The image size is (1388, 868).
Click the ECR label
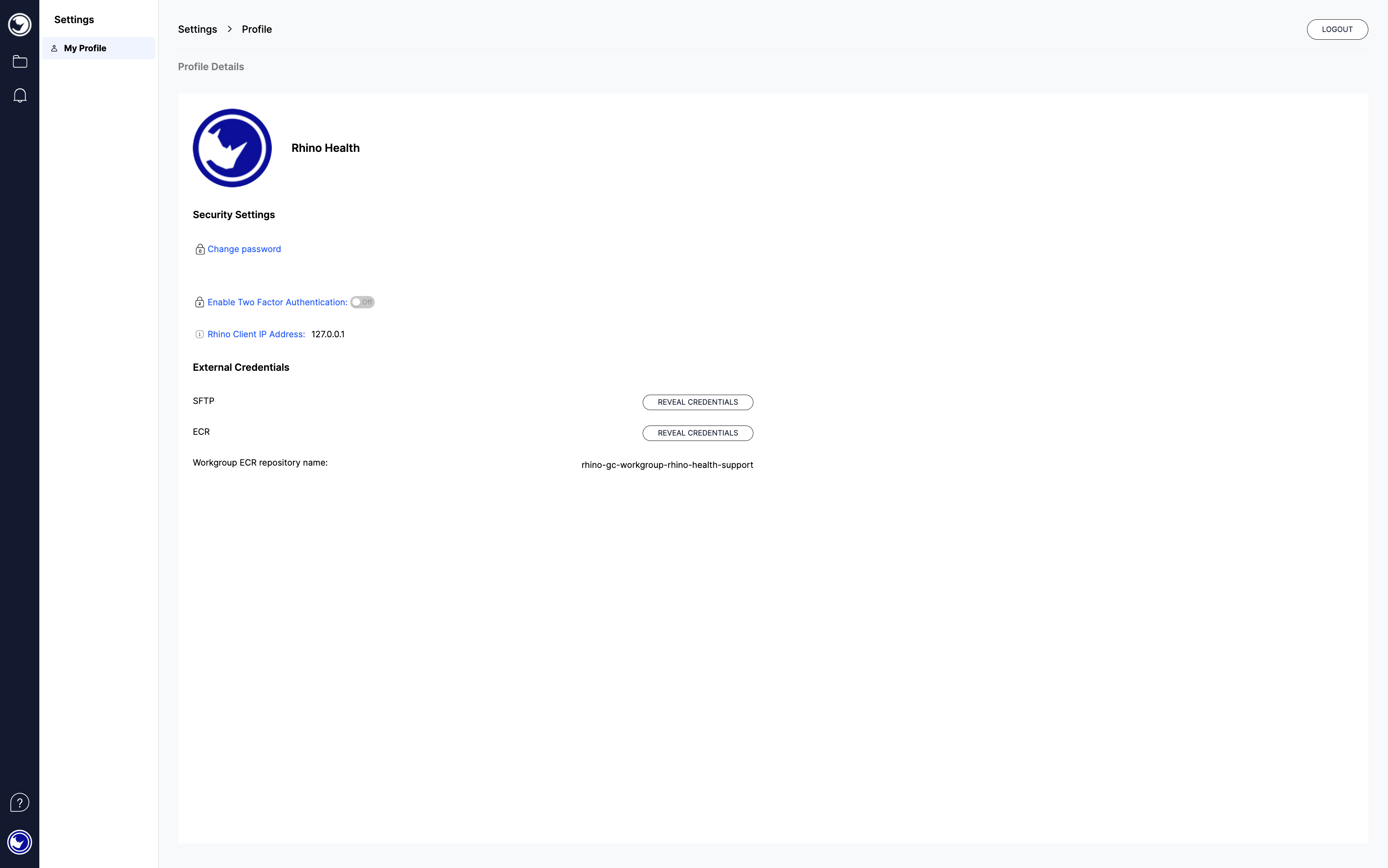click(201, 432)
